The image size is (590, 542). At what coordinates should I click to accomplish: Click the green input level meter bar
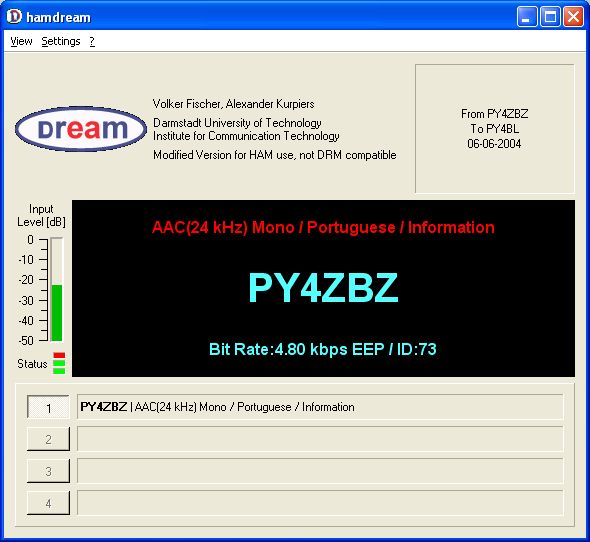tap(56, 313)
